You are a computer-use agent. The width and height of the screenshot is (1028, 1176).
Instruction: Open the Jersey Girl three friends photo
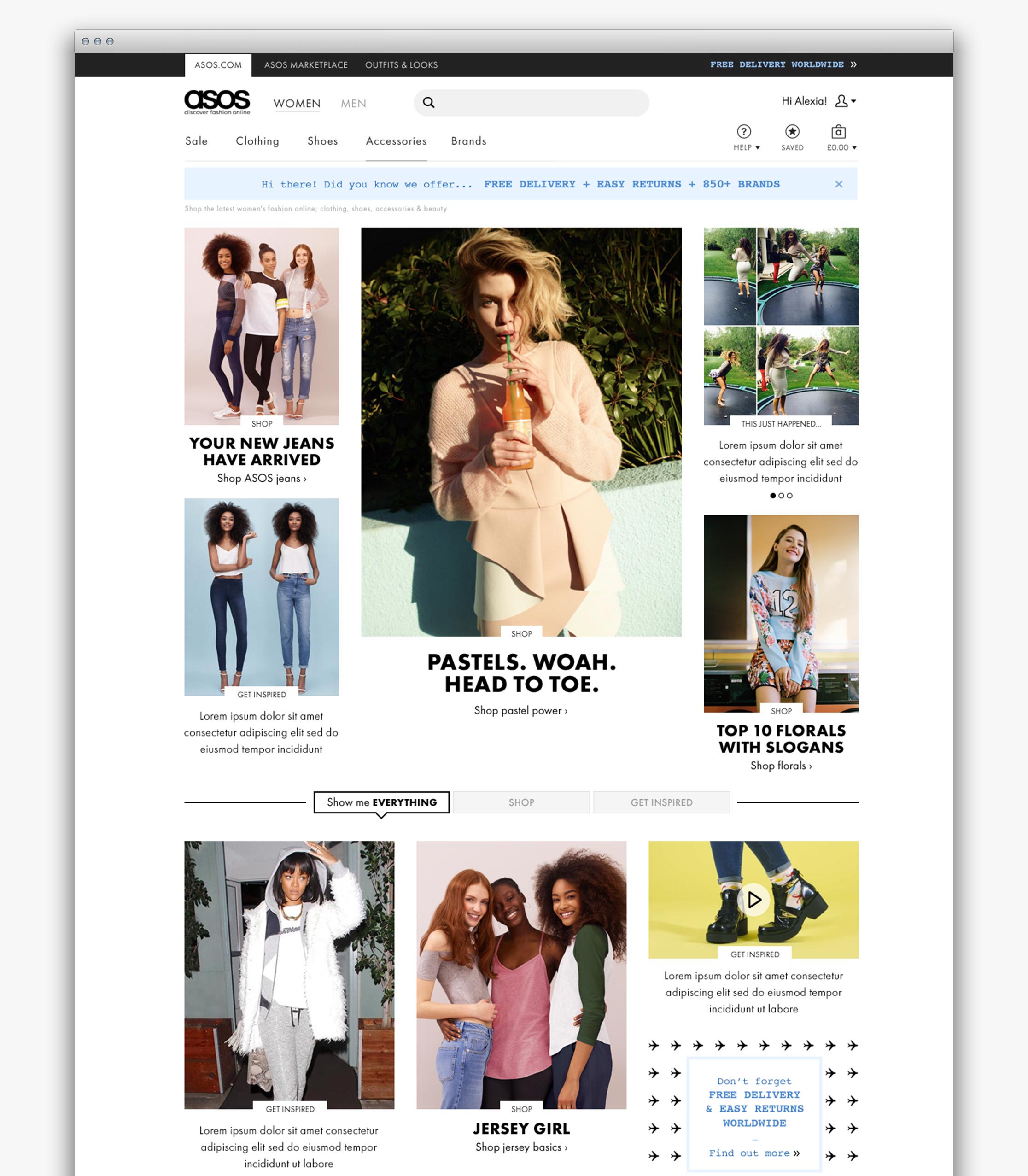click(521, 975)
